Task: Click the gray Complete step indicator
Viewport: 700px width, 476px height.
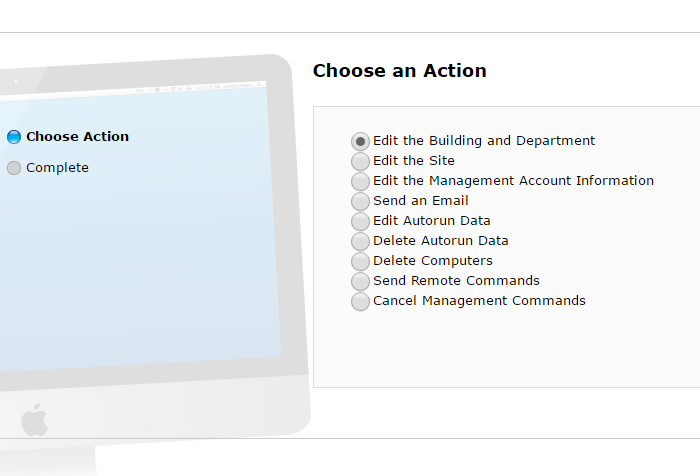Action: coord(14,168)
